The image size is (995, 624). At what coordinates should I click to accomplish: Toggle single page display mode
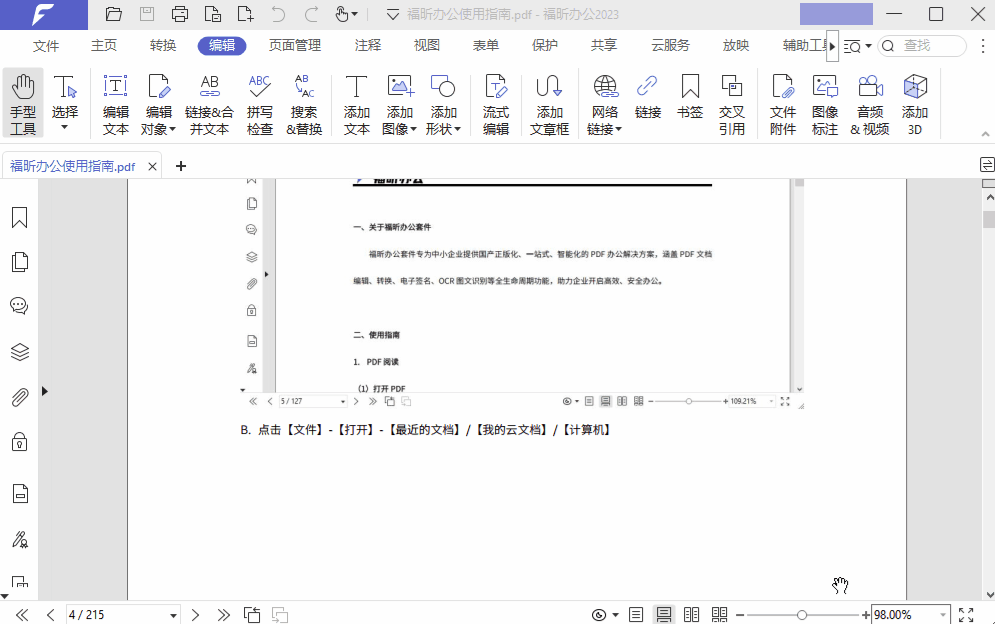634,614
